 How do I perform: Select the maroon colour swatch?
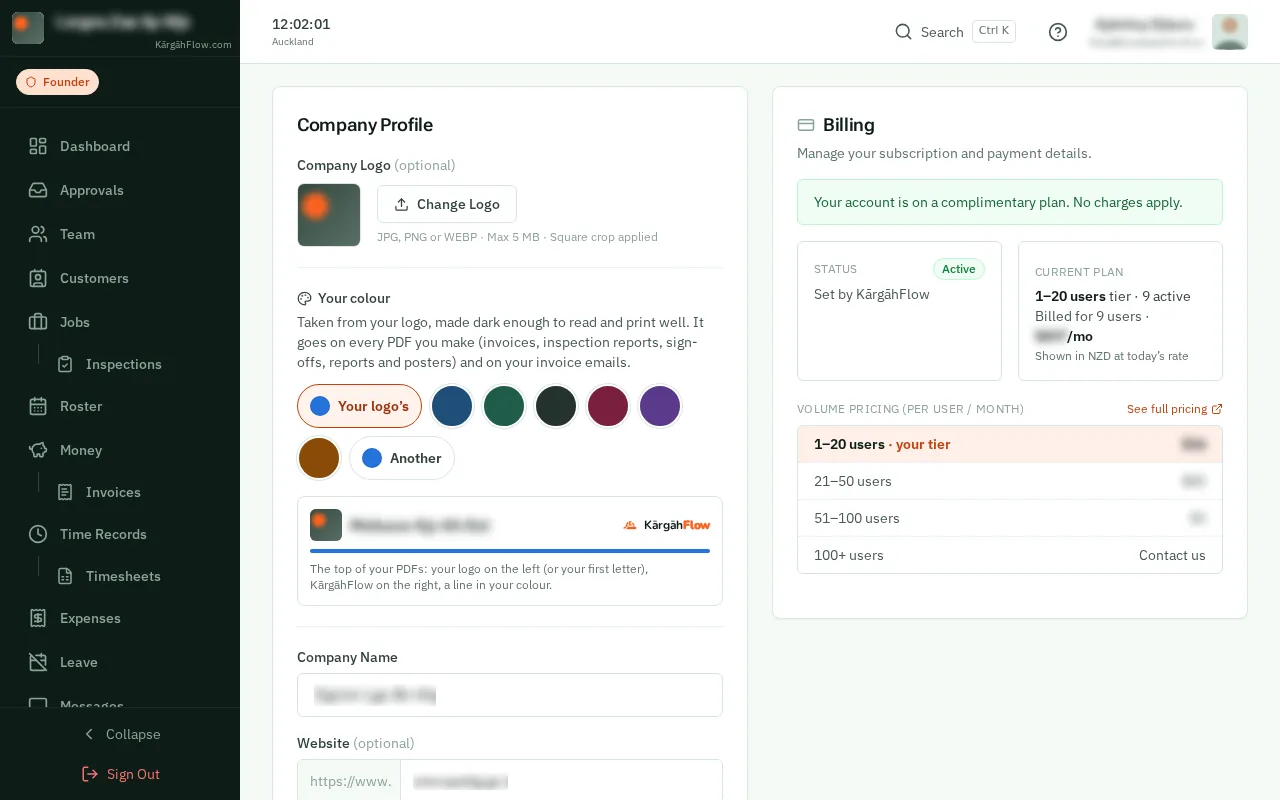[608, 406]
